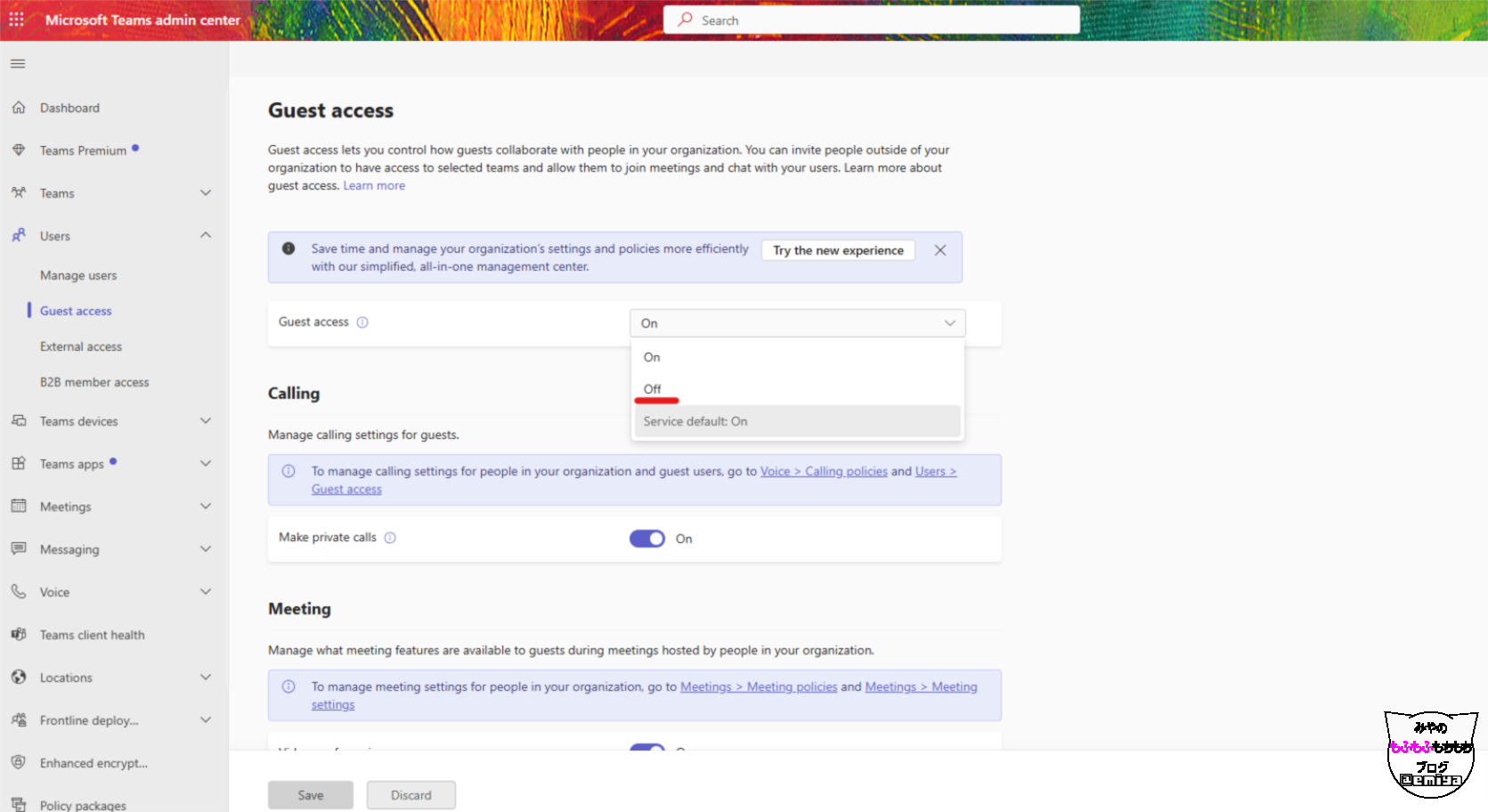Focus the Search box
1488x812 pixels.
click(x=872, y=20)
